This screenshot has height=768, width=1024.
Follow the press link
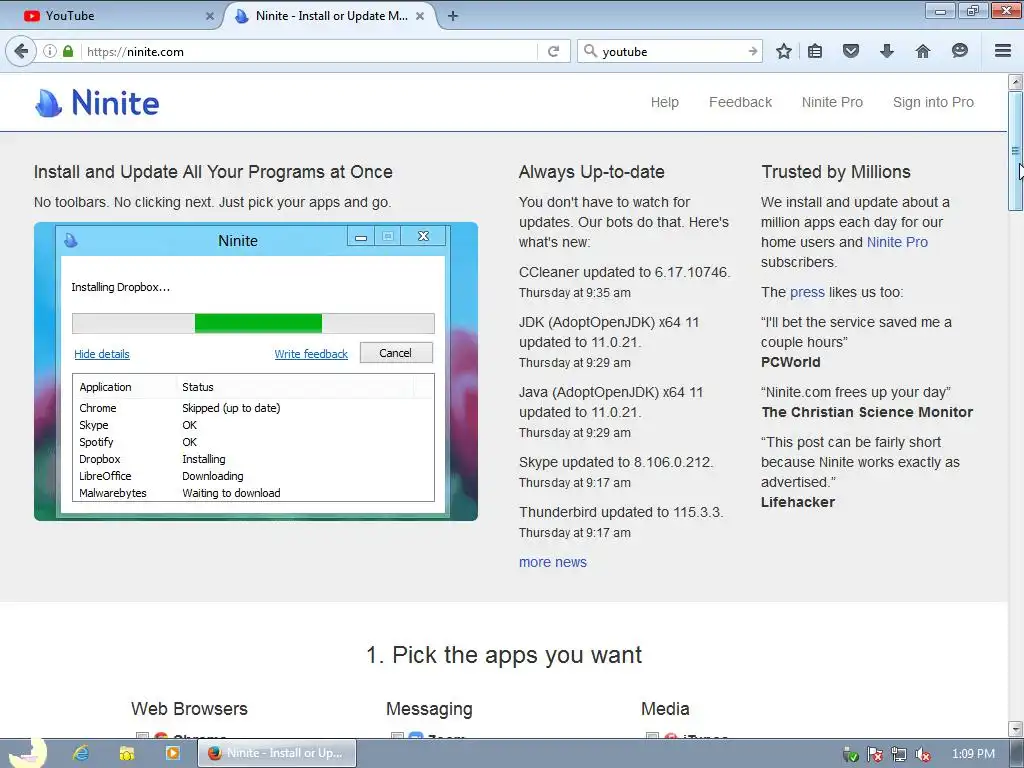click(x=807, y=292)
